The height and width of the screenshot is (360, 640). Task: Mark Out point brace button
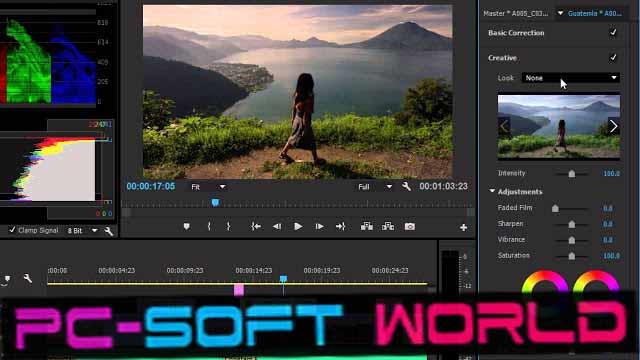(228, 226)
